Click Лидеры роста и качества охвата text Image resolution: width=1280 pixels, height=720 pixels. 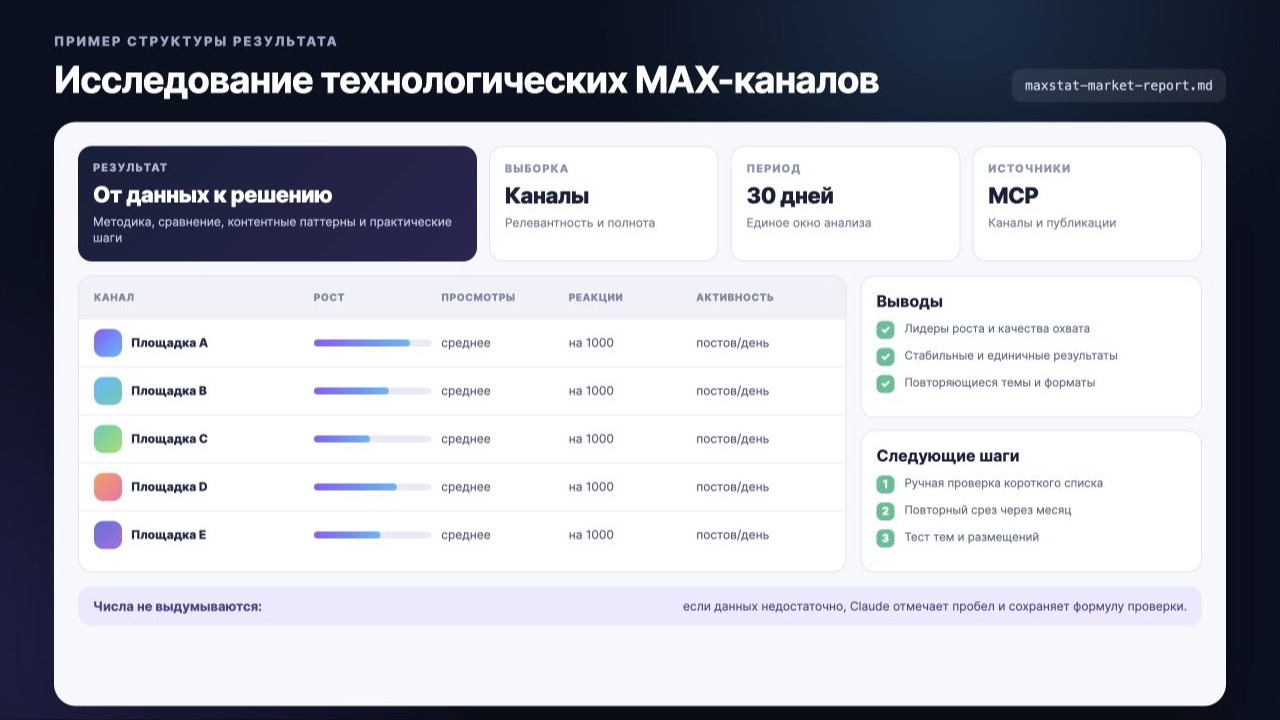[x=997, y=329]
